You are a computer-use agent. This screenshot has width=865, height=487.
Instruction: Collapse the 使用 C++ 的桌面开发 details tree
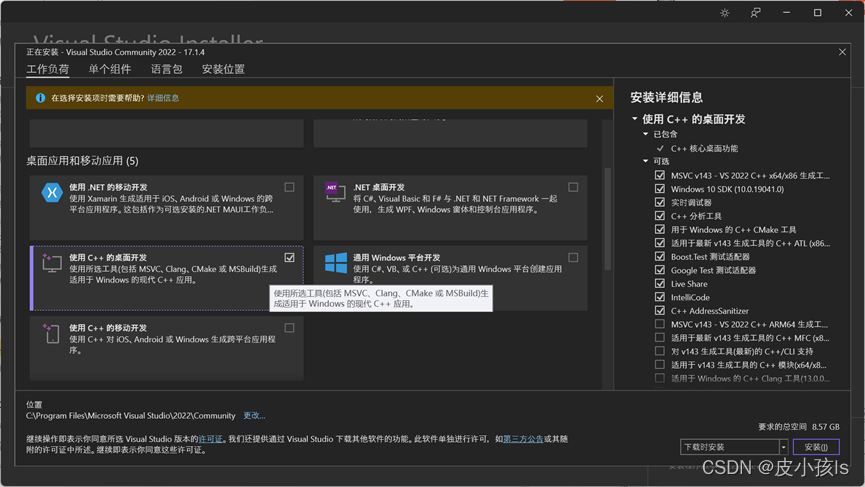coord(634,119)
